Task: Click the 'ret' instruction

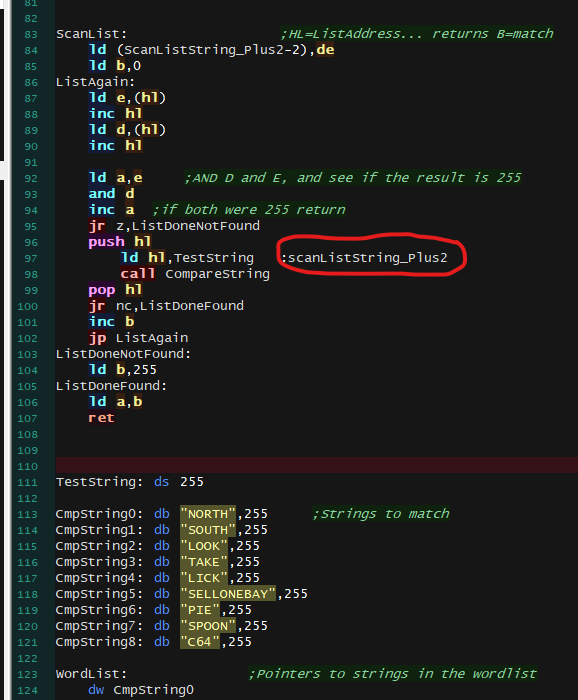Action: tap(101, 418)
